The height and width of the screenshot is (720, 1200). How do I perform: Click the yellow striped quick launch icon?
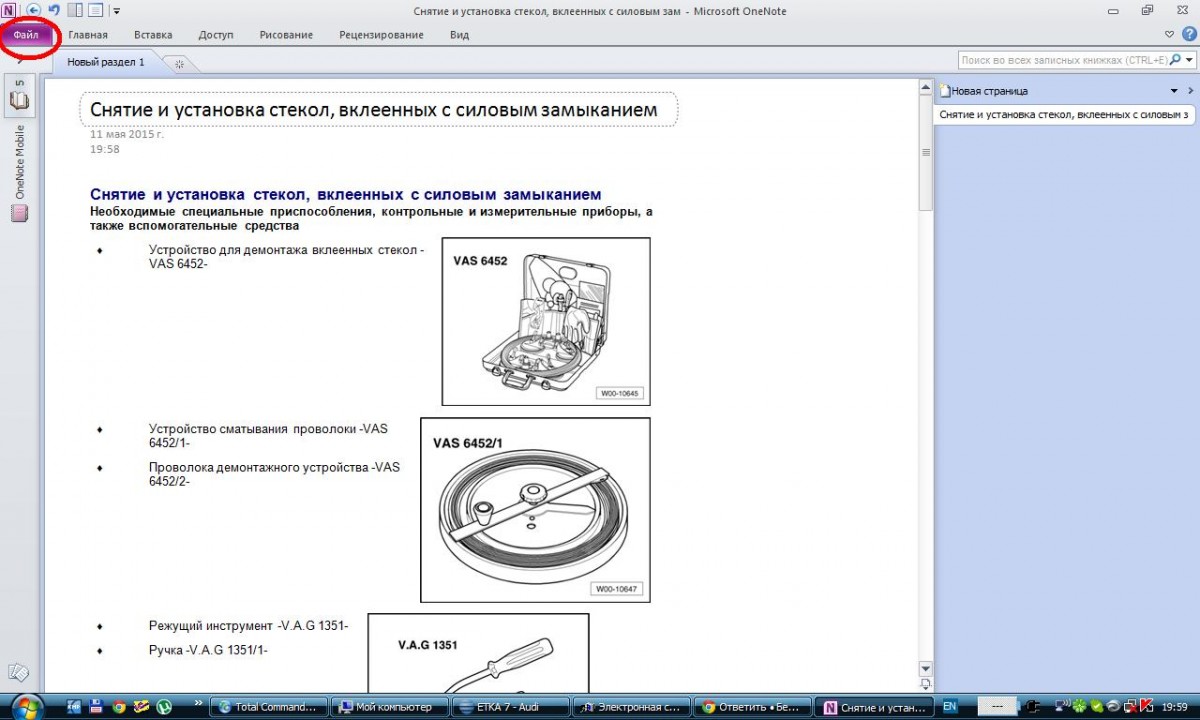(142, 706)
